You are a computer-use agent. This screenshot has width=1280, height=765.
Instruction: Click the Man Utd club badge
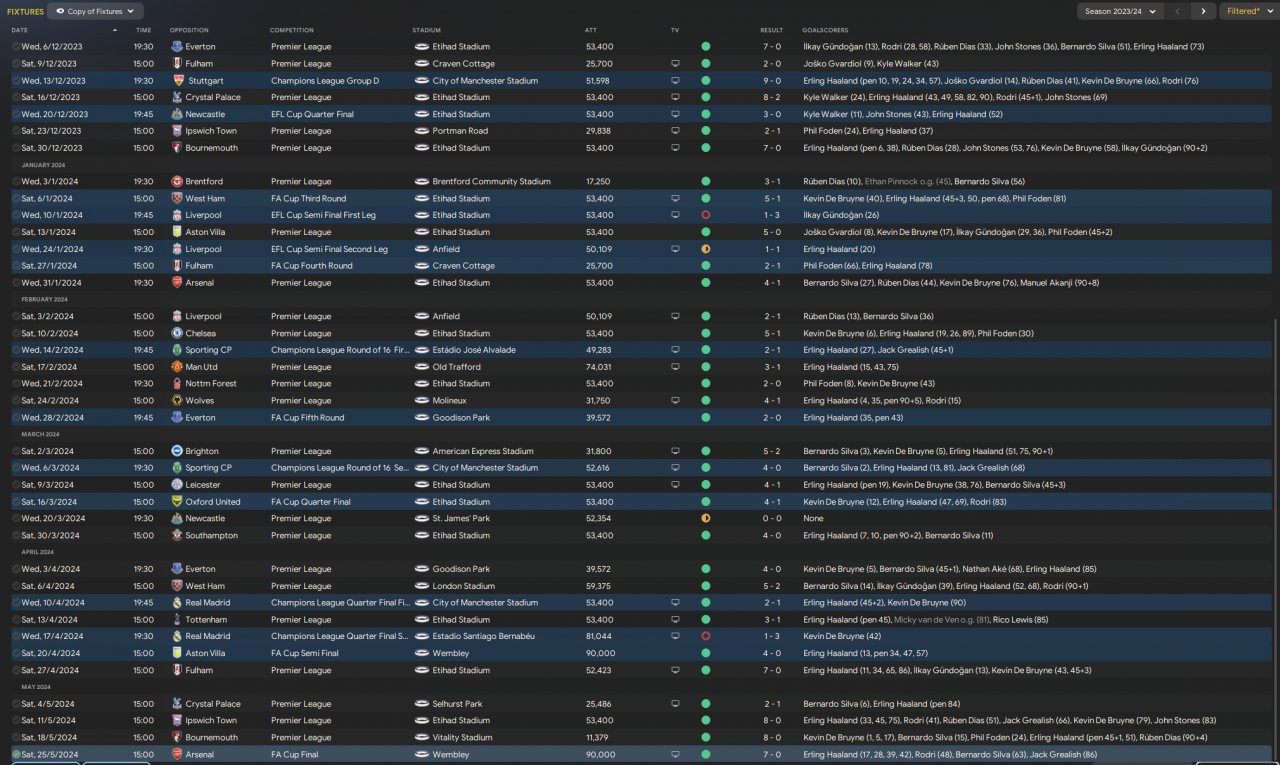(x=177, y=367)
